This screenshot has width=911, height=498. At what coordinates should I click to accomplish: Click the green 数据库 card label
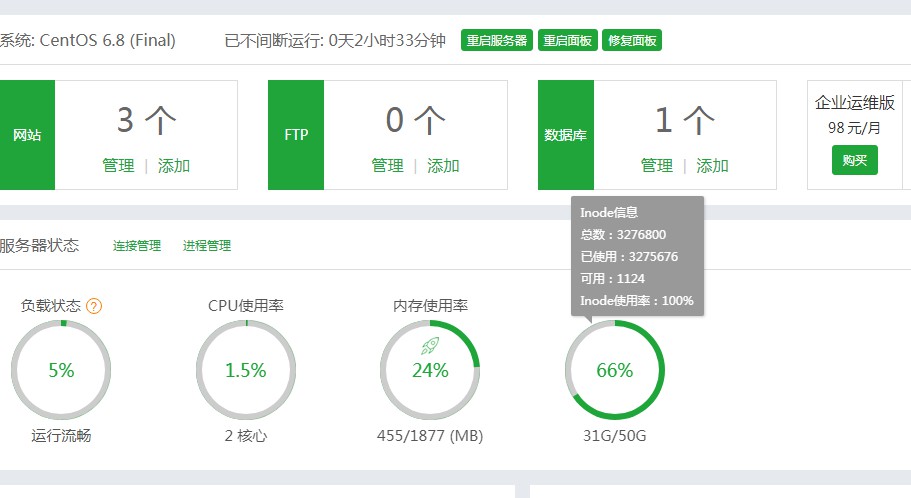(566, 135)
